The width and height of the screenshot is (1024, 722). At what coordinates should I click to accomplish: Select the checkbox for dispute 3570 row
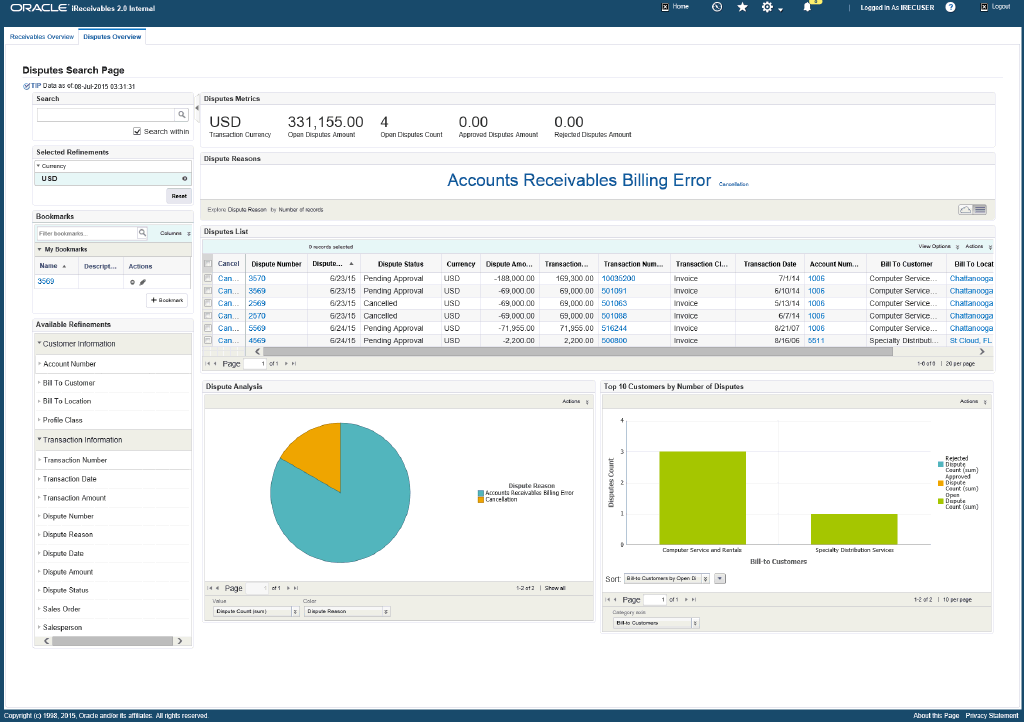208,278
